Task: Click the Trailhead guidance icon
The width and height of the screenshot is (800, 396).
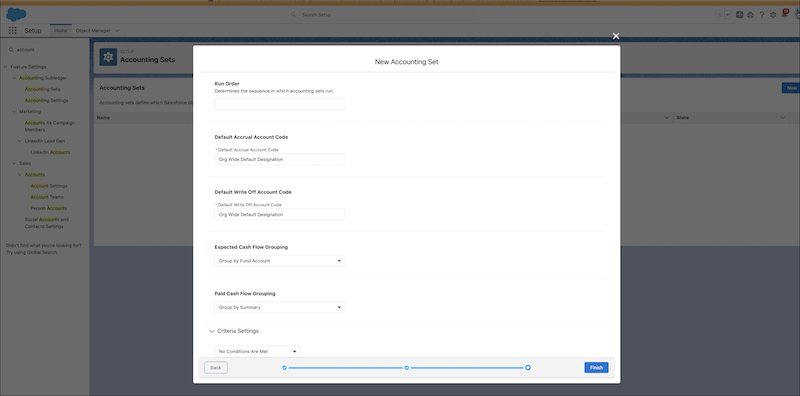Action: click(750, 15)
